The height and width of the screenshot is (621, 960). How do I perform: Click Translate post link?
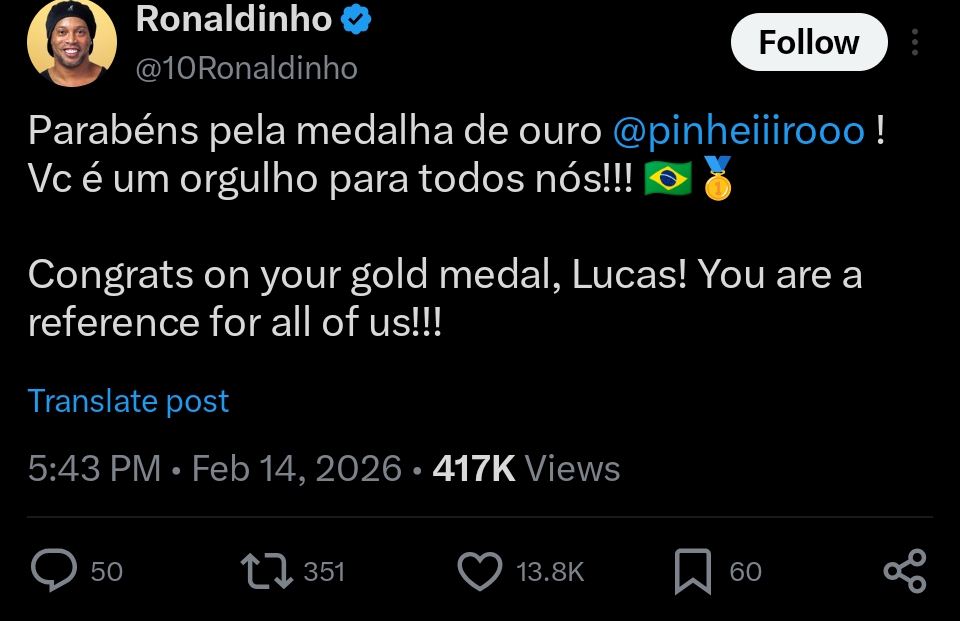128,401
